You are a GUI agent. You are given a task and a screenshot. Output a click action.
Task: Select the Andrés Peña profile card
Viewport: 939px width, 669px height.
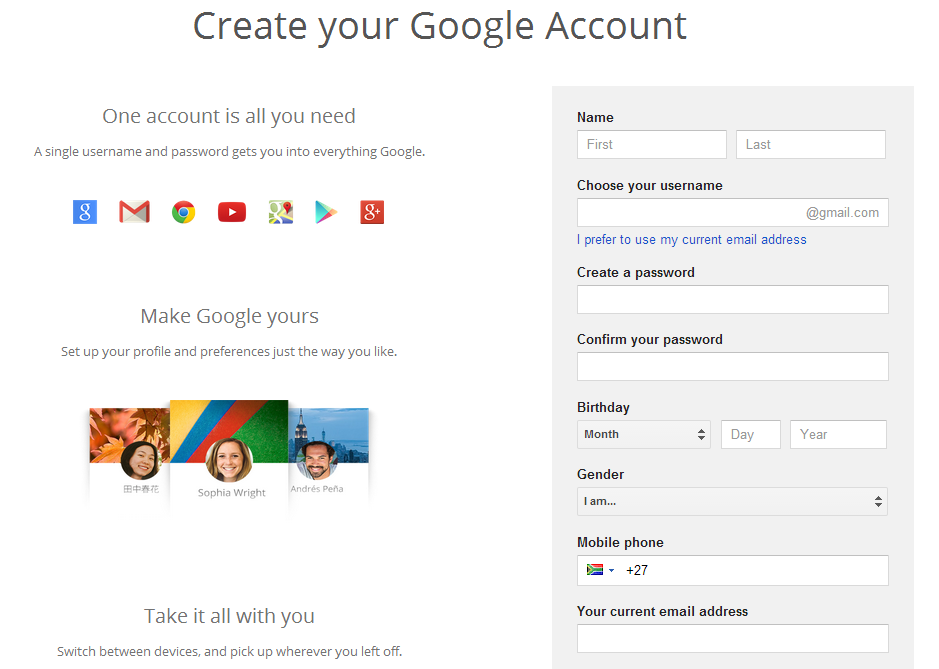point(330,455)
